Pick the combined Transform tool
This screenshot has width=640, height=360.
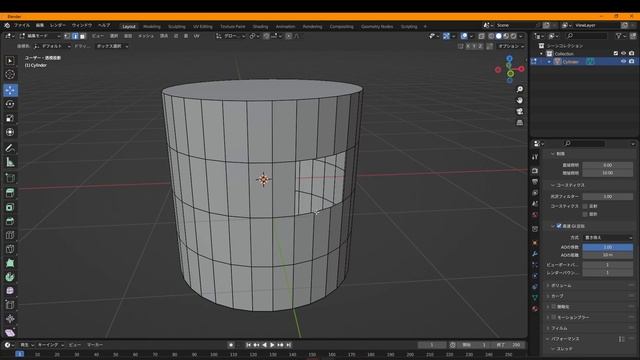[10, 132]
